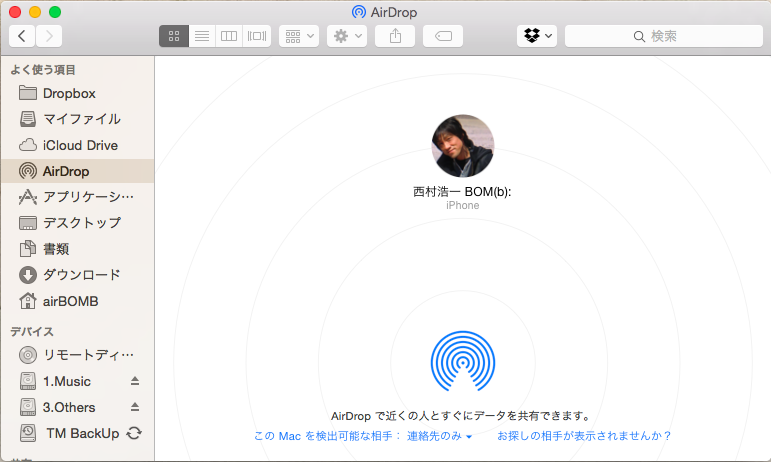Select リモートディスク in the sidebar

(x=78, y=355)
